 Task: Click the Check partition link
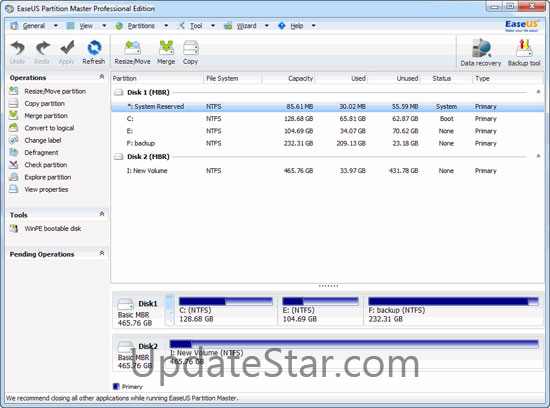46,165
